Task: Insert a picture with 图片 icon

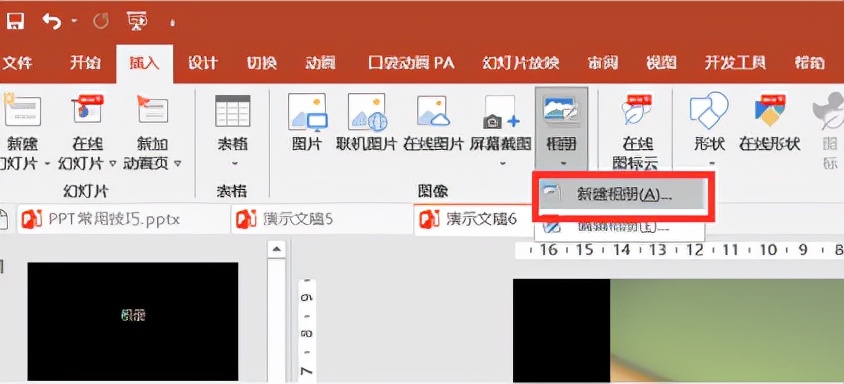Action: point(307,113)
